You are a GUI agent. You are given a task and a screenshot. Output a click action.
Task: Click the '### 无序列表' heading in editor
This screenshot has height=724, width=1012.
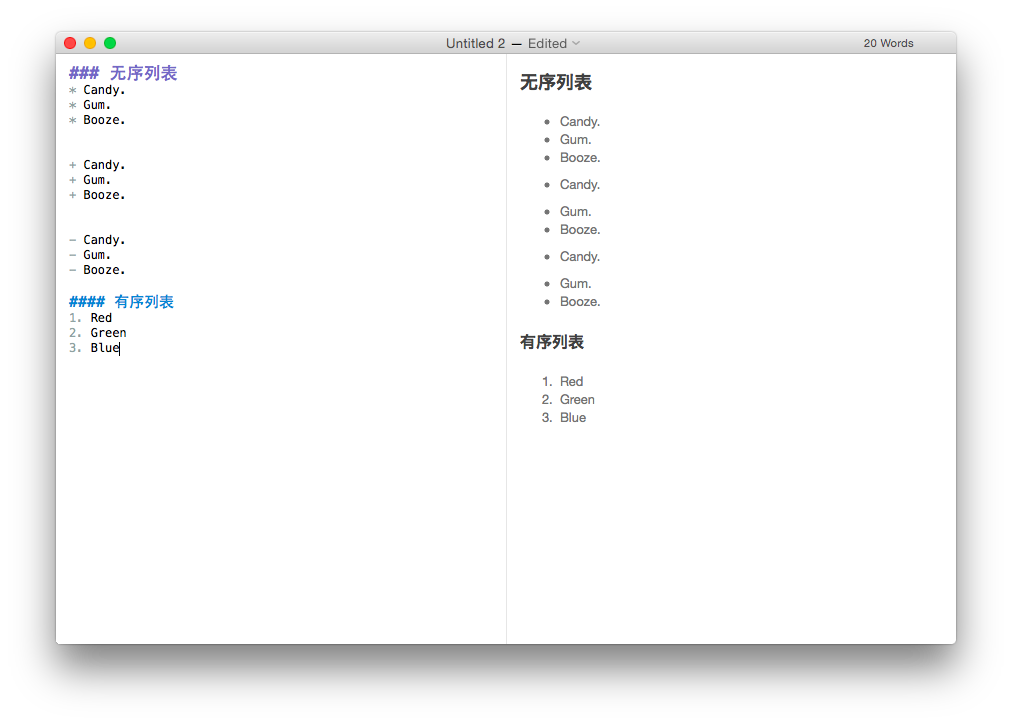(x=123, y=73)
